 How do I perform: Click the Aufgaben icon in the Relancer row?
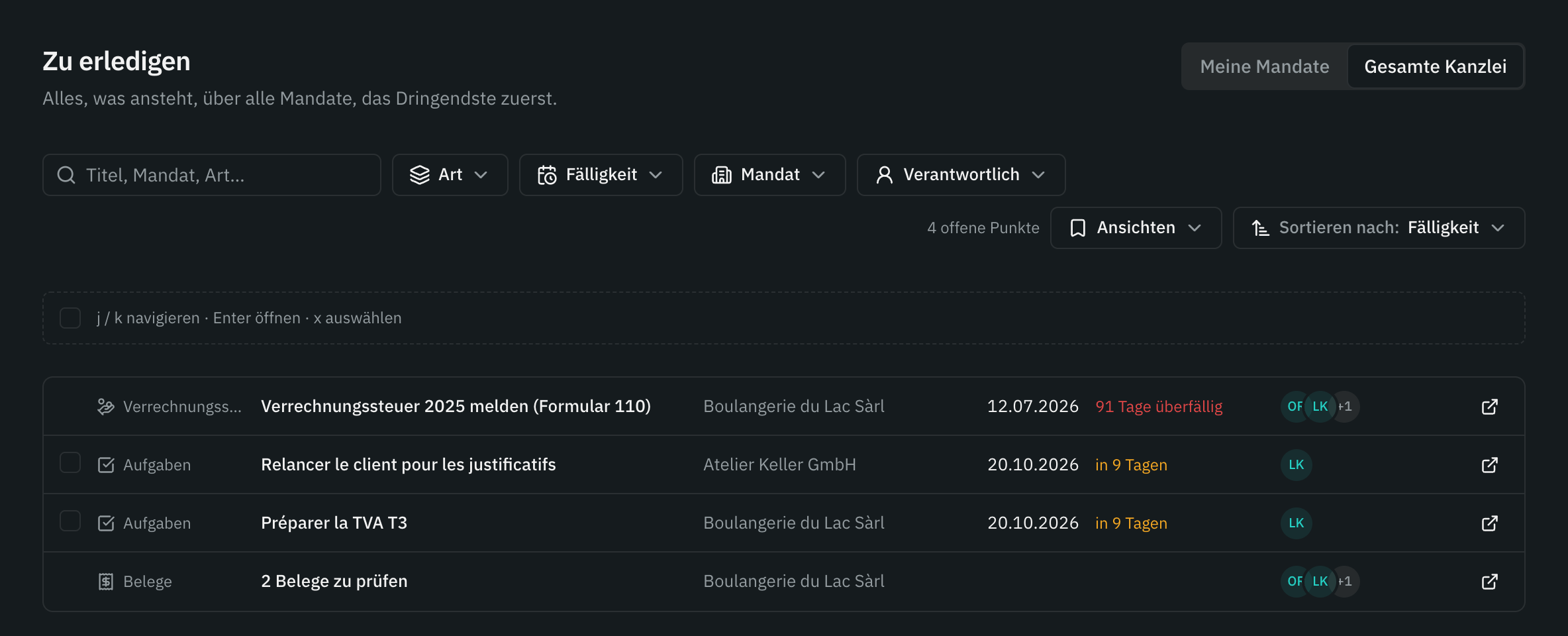(x=106, y=465)
